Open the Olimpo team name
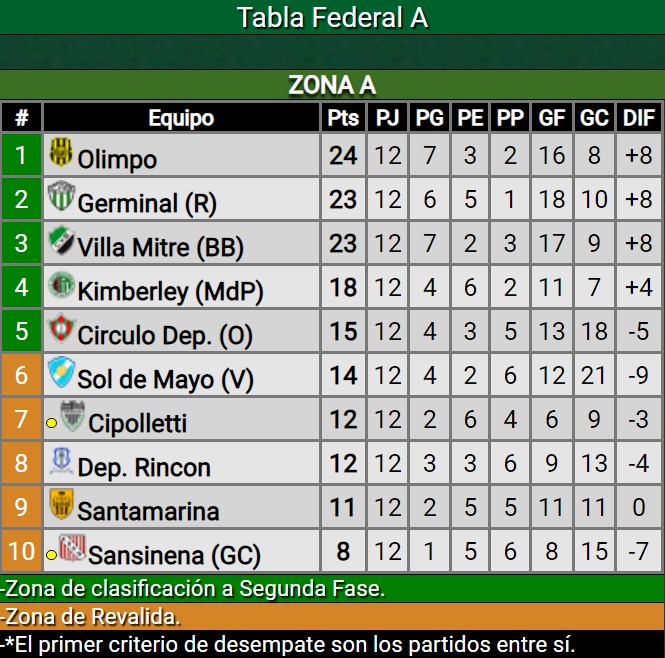This screenshot has height=658, width=665. (117, 160)
